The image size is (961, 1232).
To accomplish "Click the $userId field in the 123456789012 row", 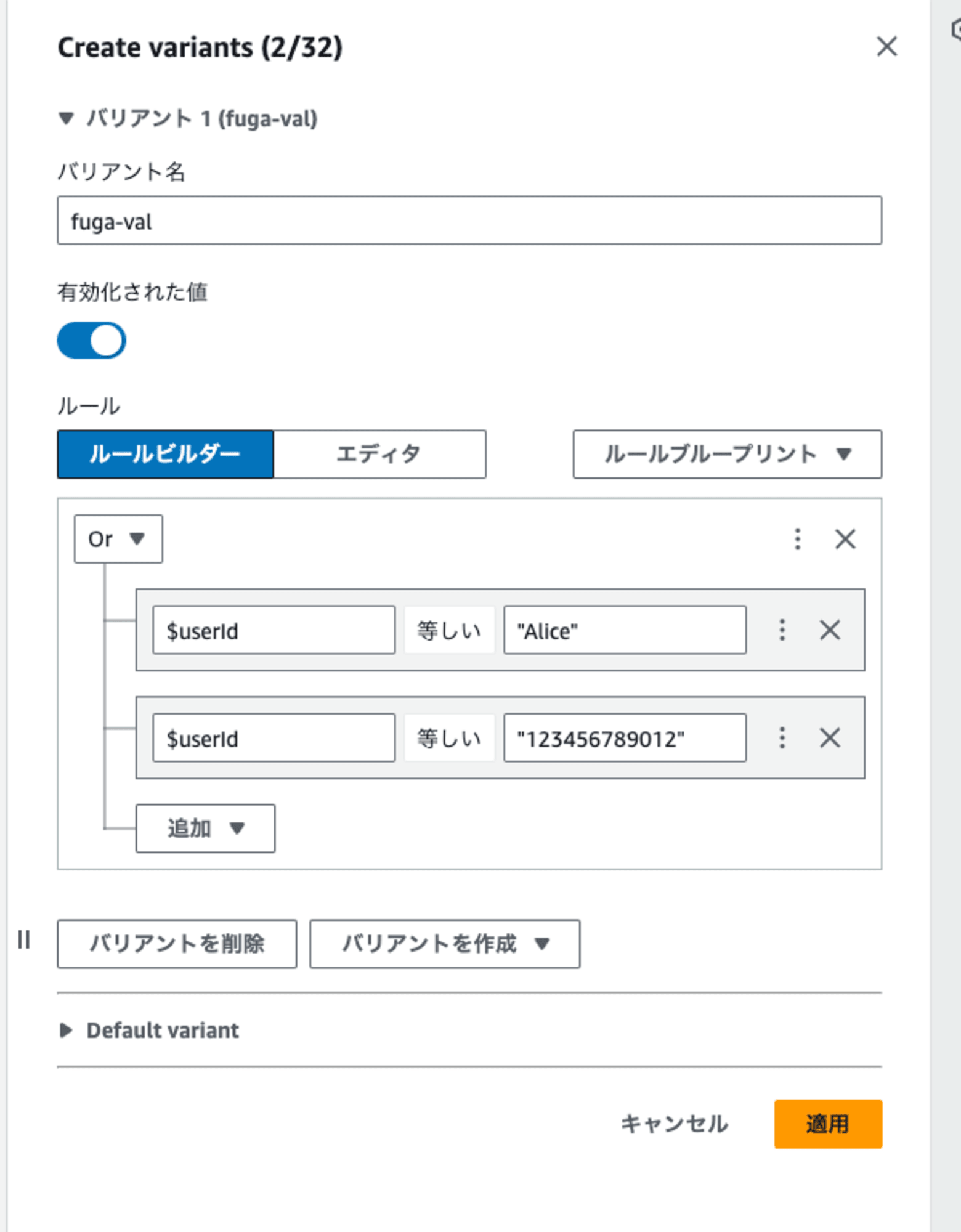I will (x=274, y=738).
